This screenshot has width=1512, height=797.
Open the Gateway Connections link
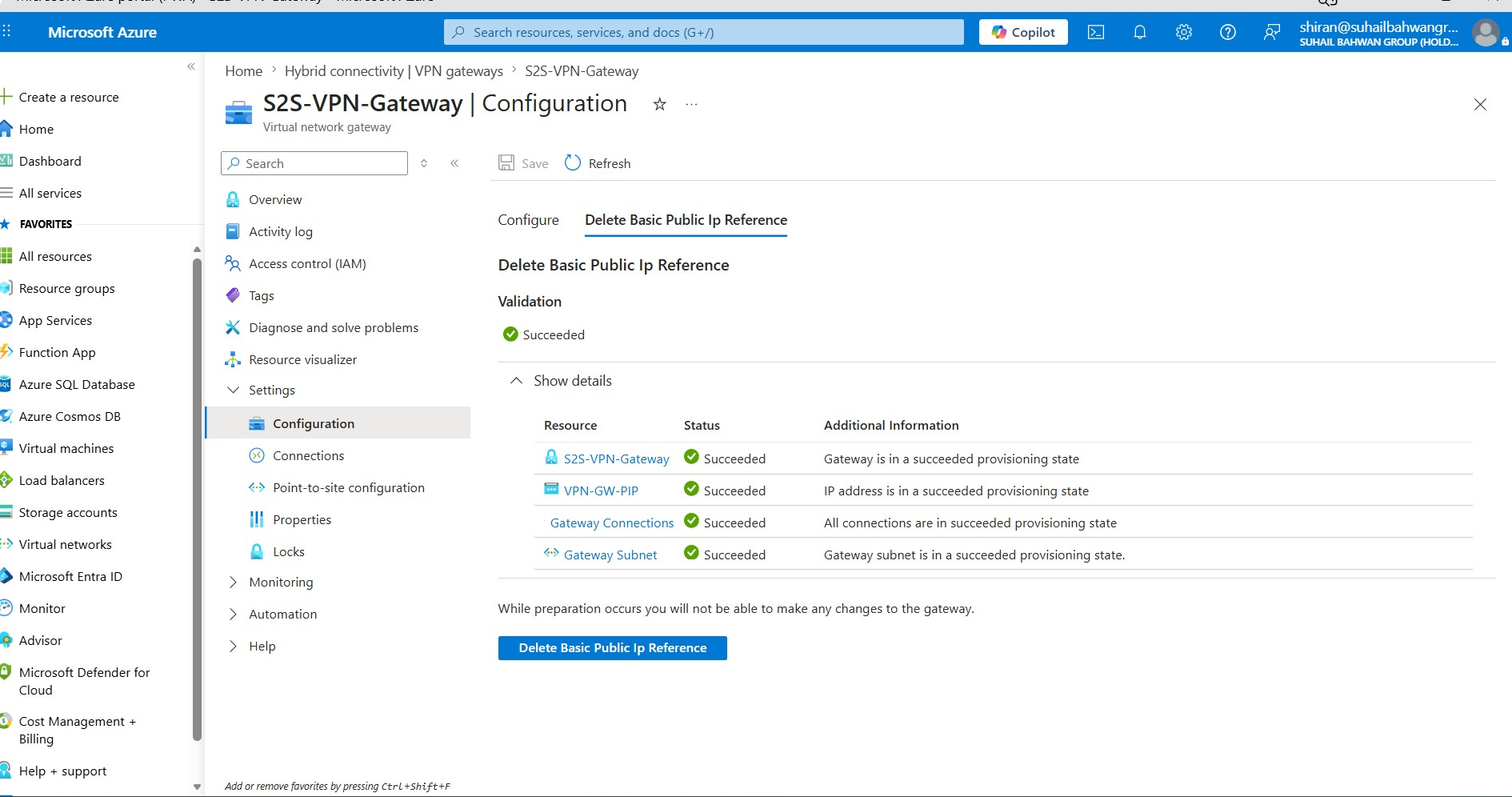click(612, 523)
